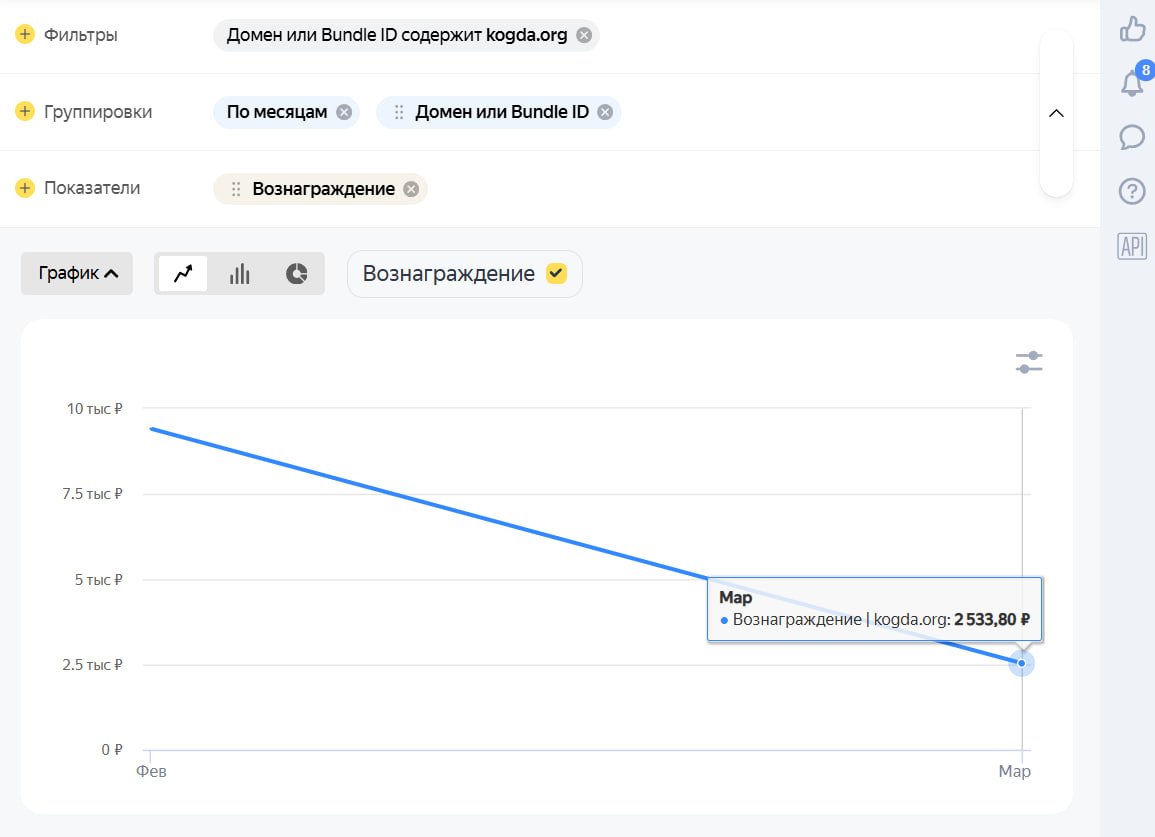Open chart settings sliders icon
The height and width of the screenshot is (837, 1155).
(x=1029, y=362)
